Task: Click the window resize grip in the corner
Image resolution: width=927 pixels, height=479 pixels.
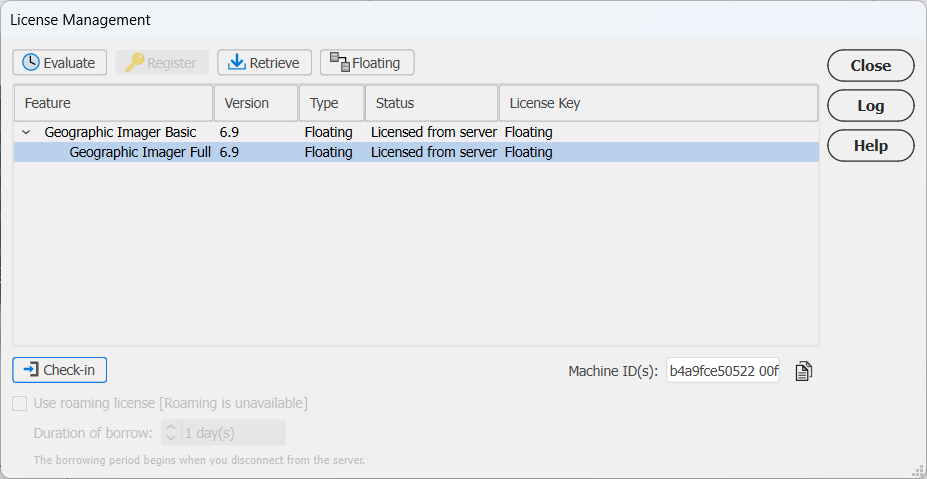Action: (918, 471)
